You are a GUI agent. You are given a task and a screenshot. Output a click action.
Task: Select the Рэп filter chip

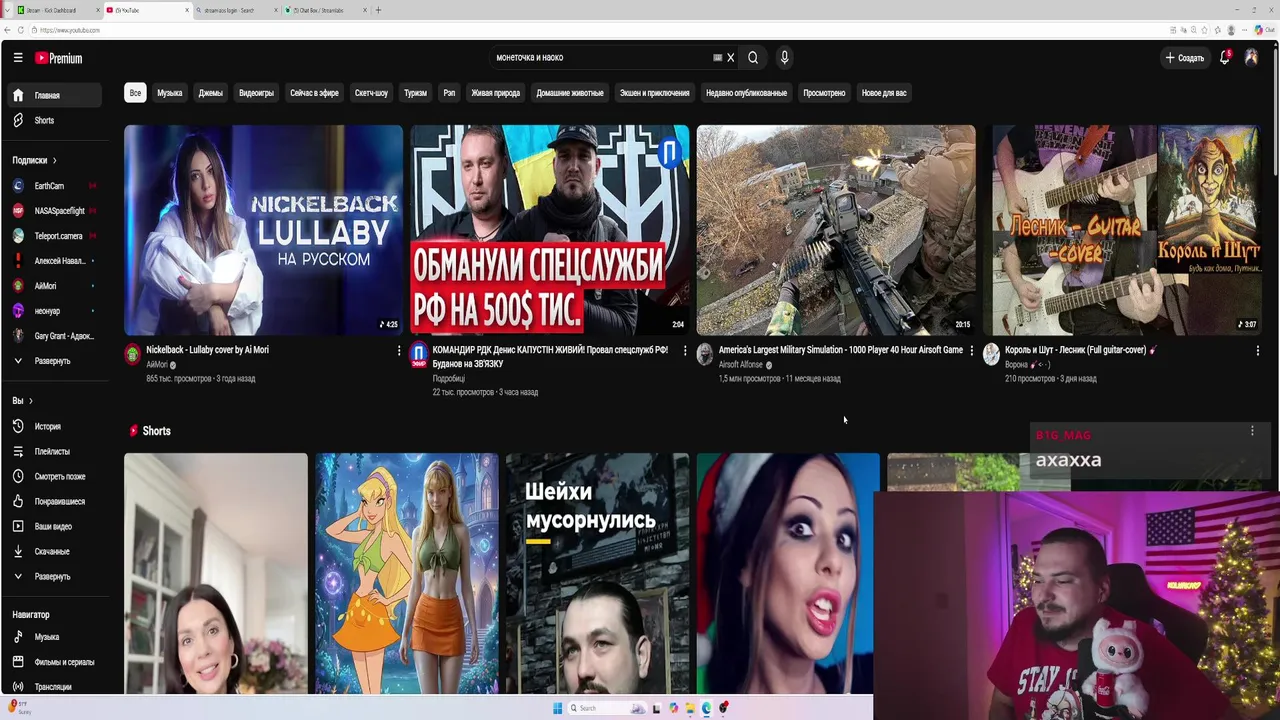[449, 93]
